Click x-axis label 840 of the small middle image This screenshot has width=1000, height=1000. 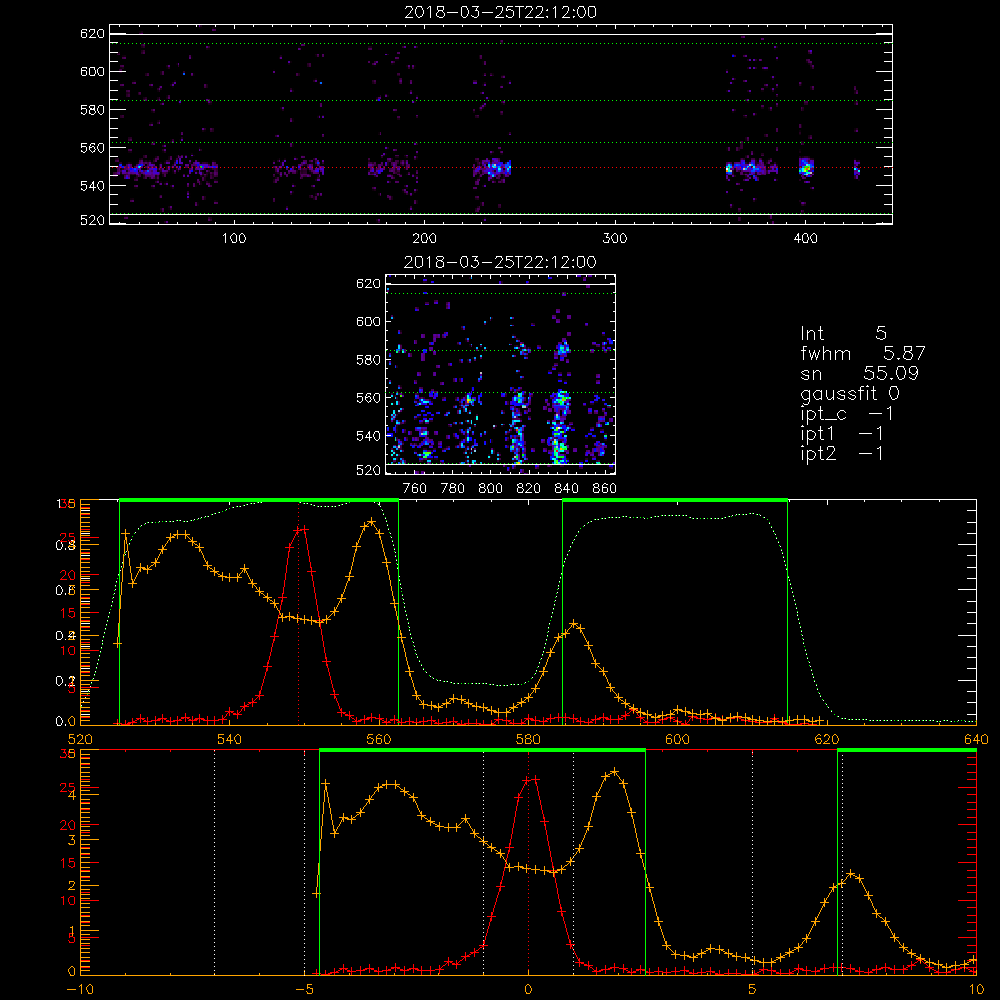566,489
